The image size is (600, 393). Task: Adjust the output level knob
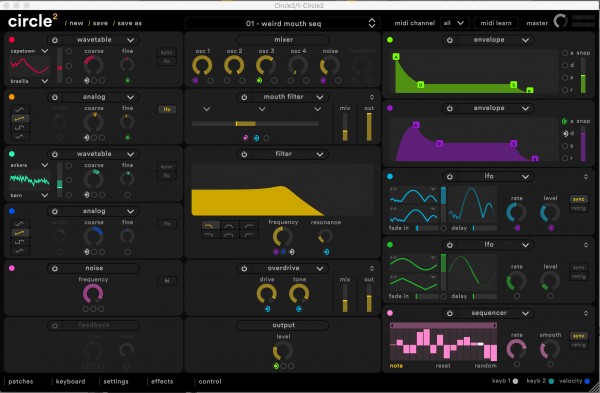point(283,351)
